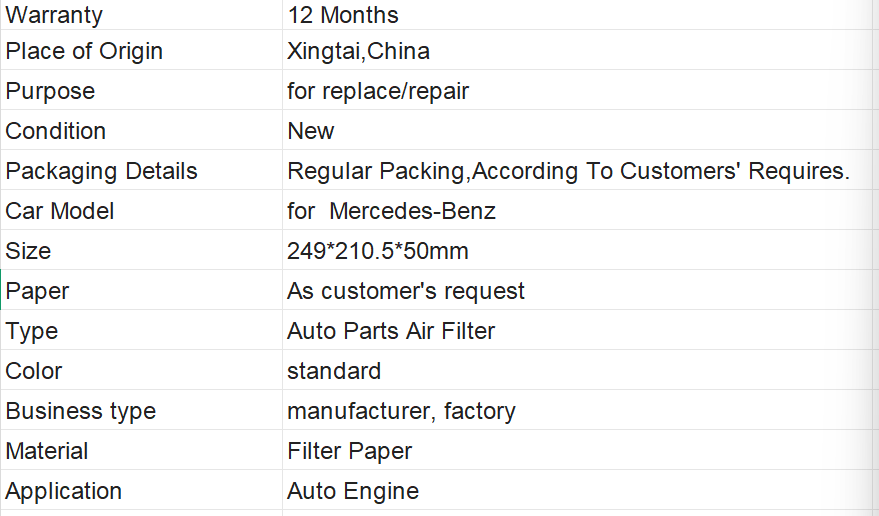
Task: Select the Condition label cell
Action: (141, 130)
